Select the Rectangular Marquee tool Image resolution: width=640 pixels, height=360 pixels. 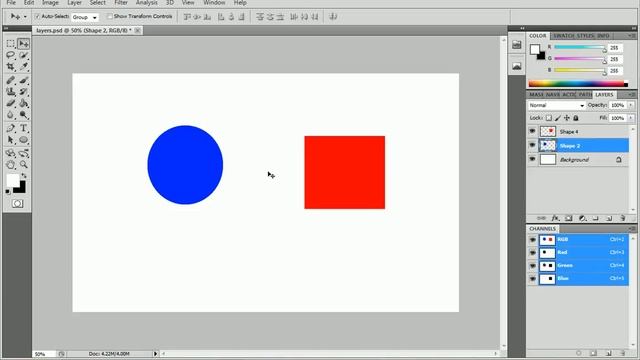tap(11, 43)
